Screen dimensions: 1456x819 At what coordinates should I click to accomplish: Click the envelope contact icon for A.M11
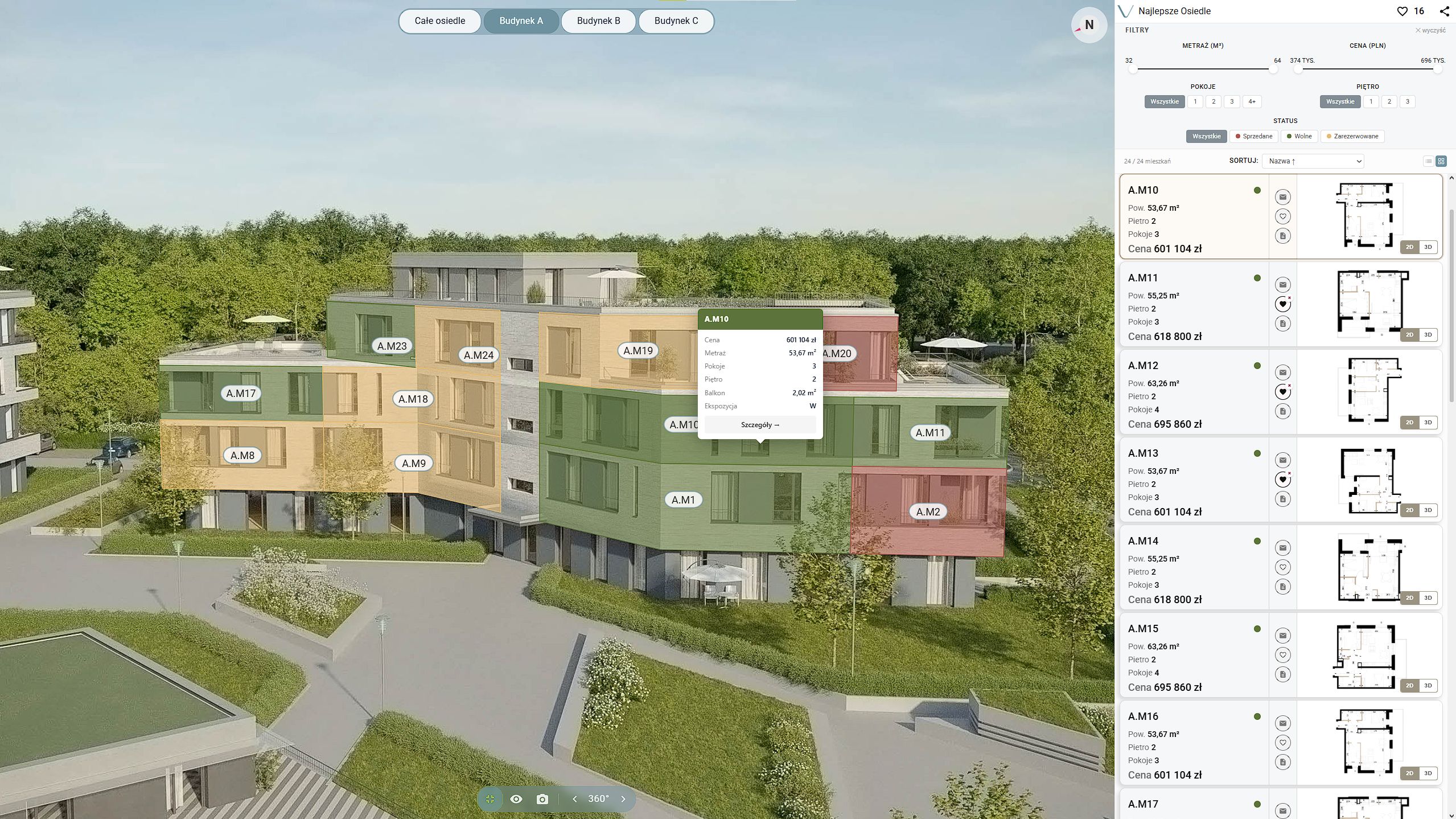(1282, 285)
